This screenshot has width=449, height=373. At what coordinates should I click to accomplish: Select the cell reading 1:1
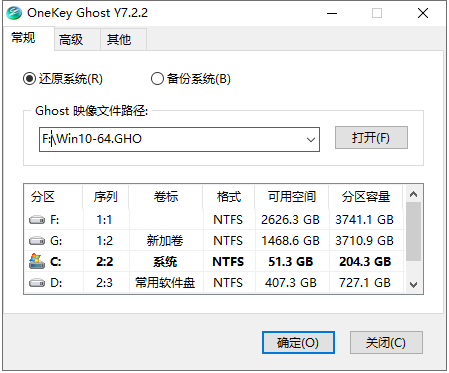click(104, 220)
